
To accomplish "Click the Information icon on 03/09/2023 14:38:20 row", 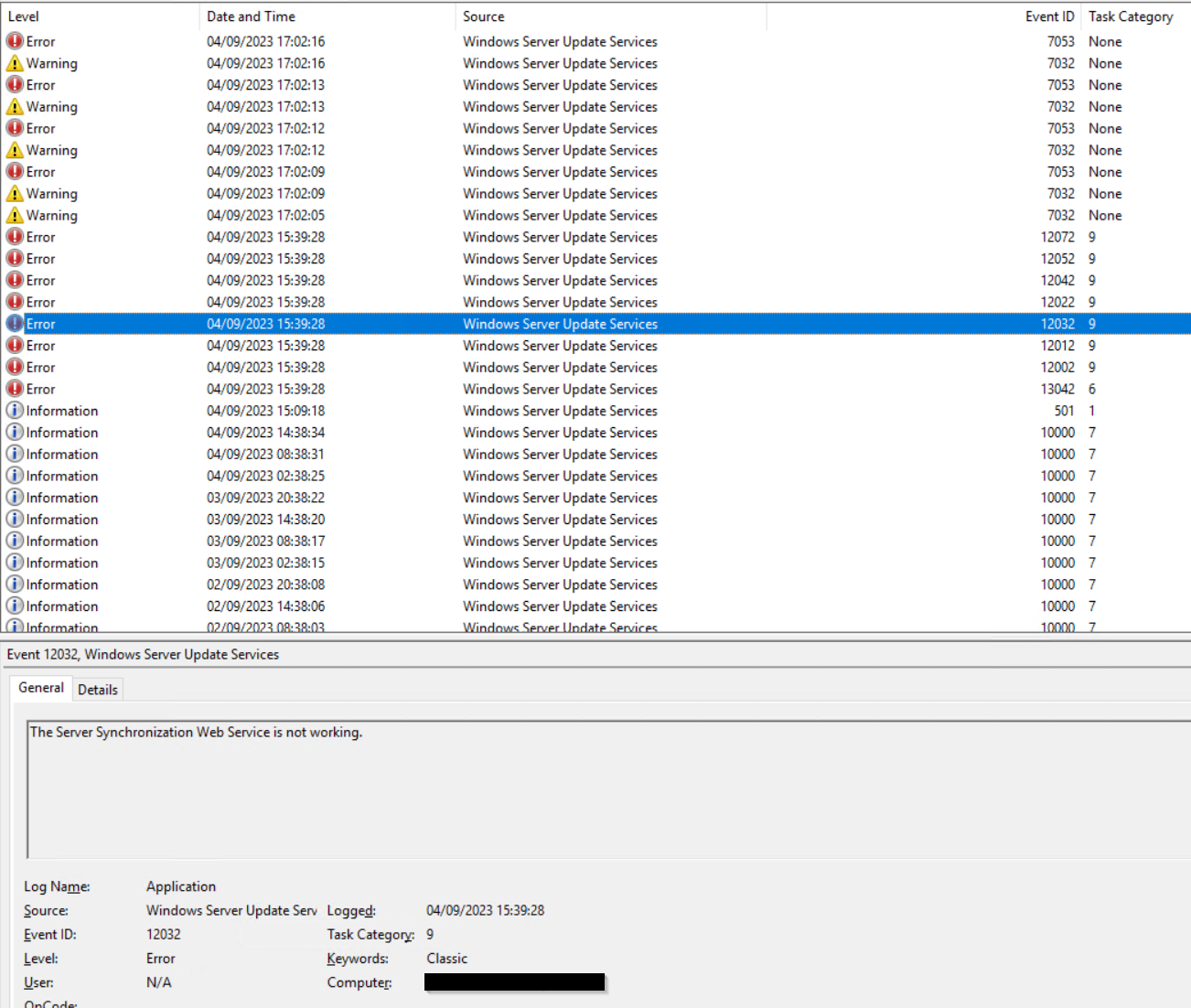I will 15,520.
